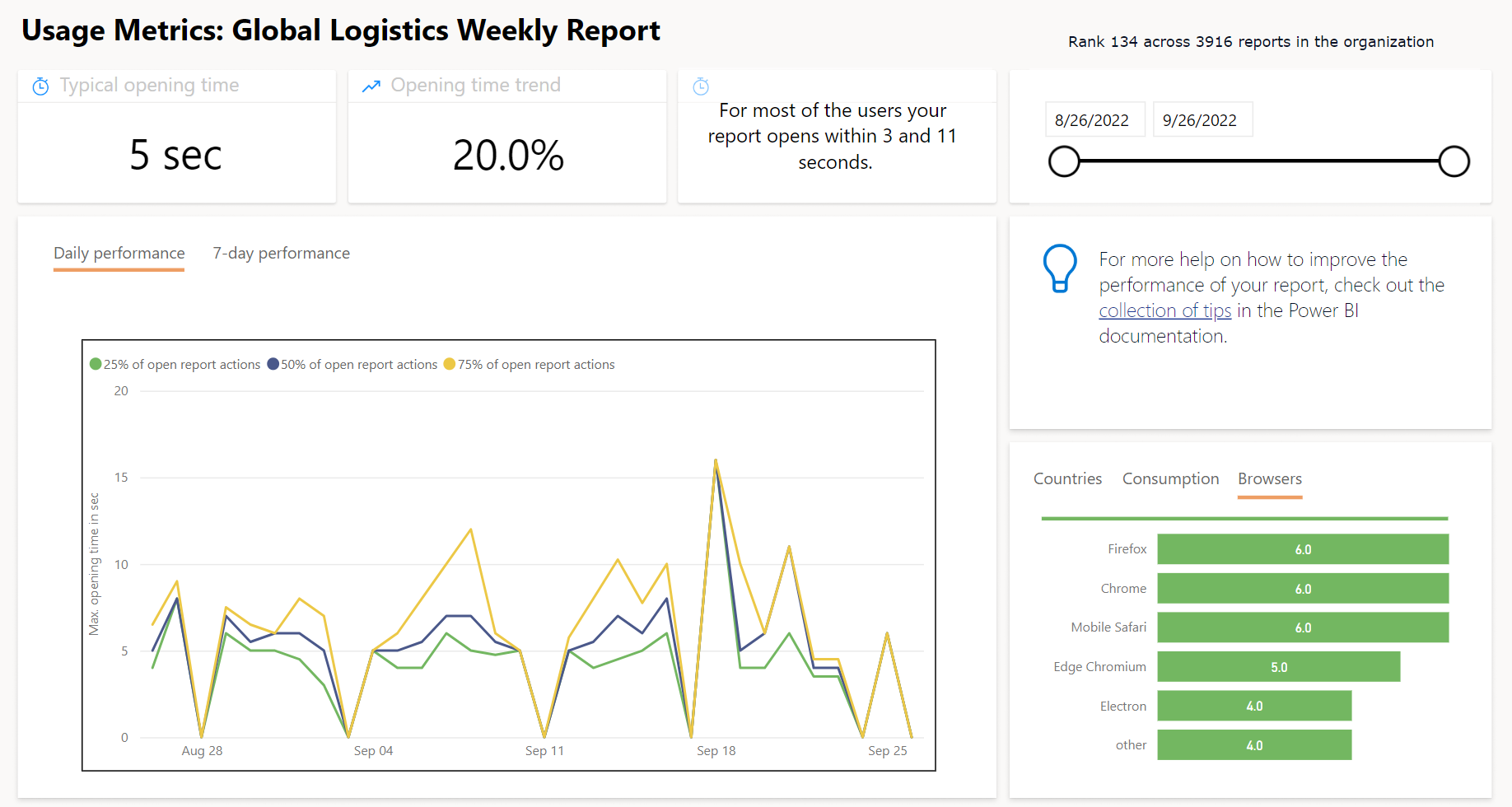Viewport: 1512px width, 807px height.
Task: Click the left handle of the date slider
Action: click(x=1064, y=161)
